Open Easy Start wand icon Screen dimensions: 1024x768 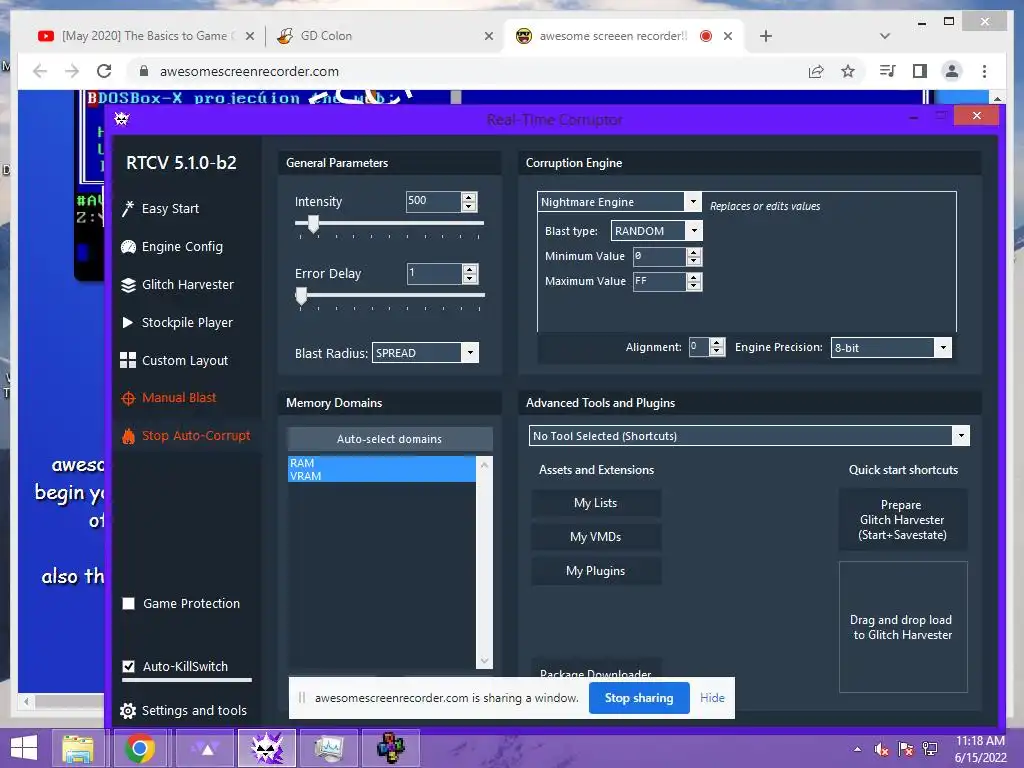128,208
